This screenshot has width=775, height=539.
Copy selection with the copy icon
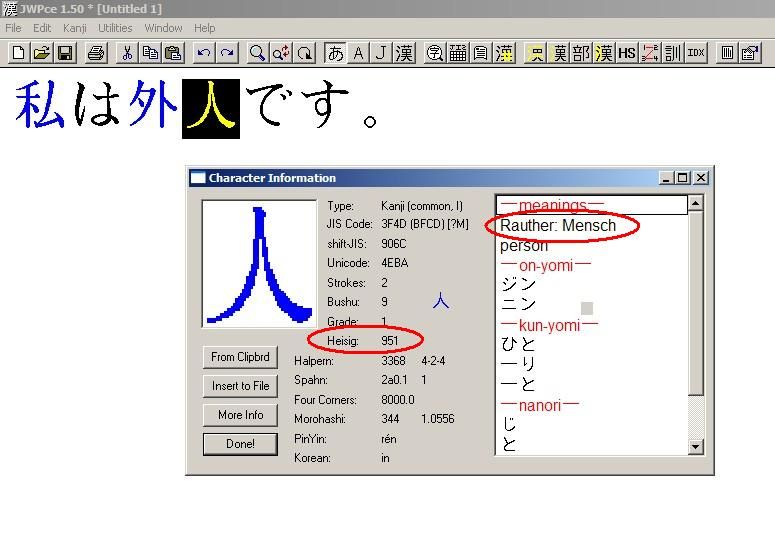tap(150, 52)
